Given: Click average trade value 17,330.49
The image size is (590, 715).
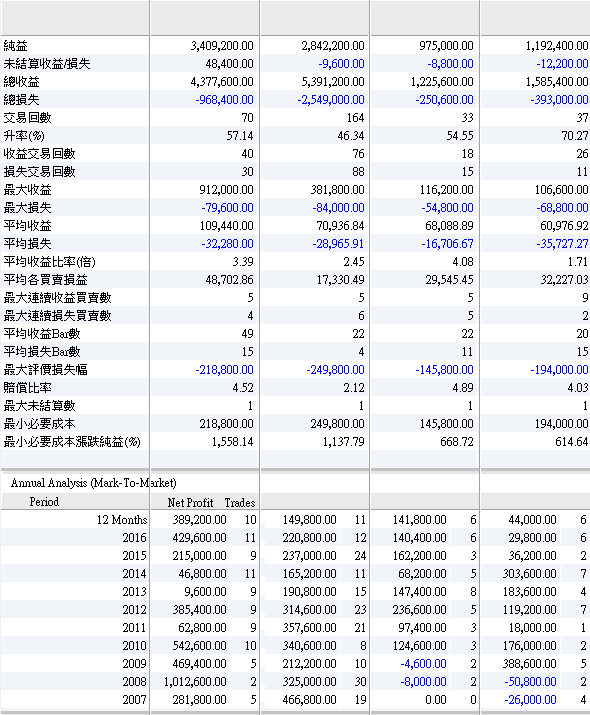Looking at the screenshot, I should [x=341, y=280].
